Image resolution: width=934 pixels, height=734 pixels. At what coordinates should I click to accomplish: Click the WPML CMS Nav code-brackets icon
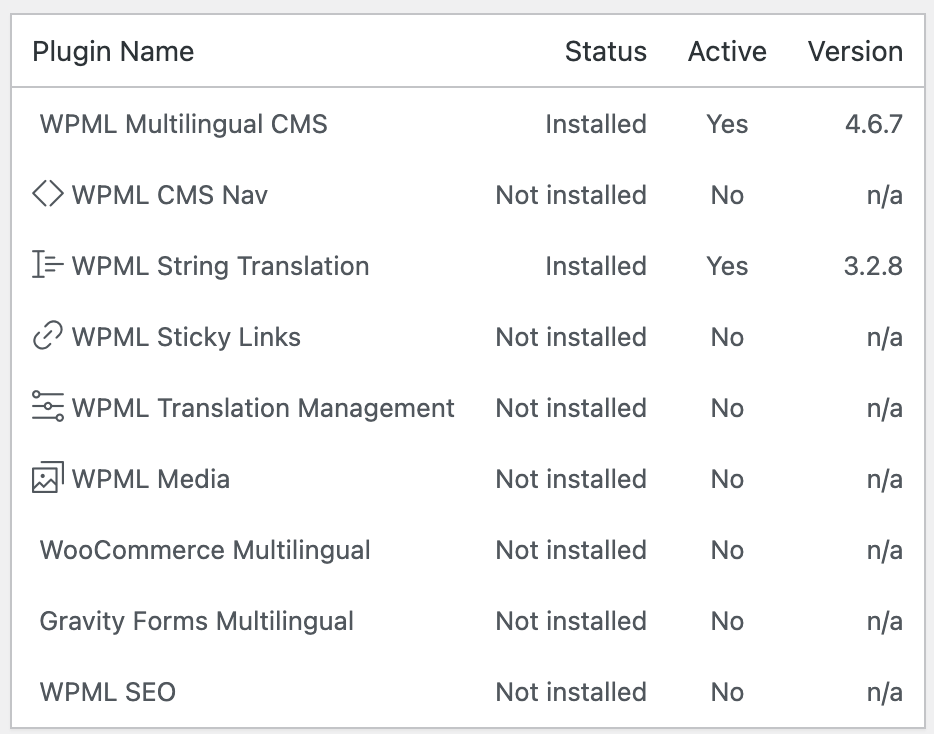[x=48, y=194]
